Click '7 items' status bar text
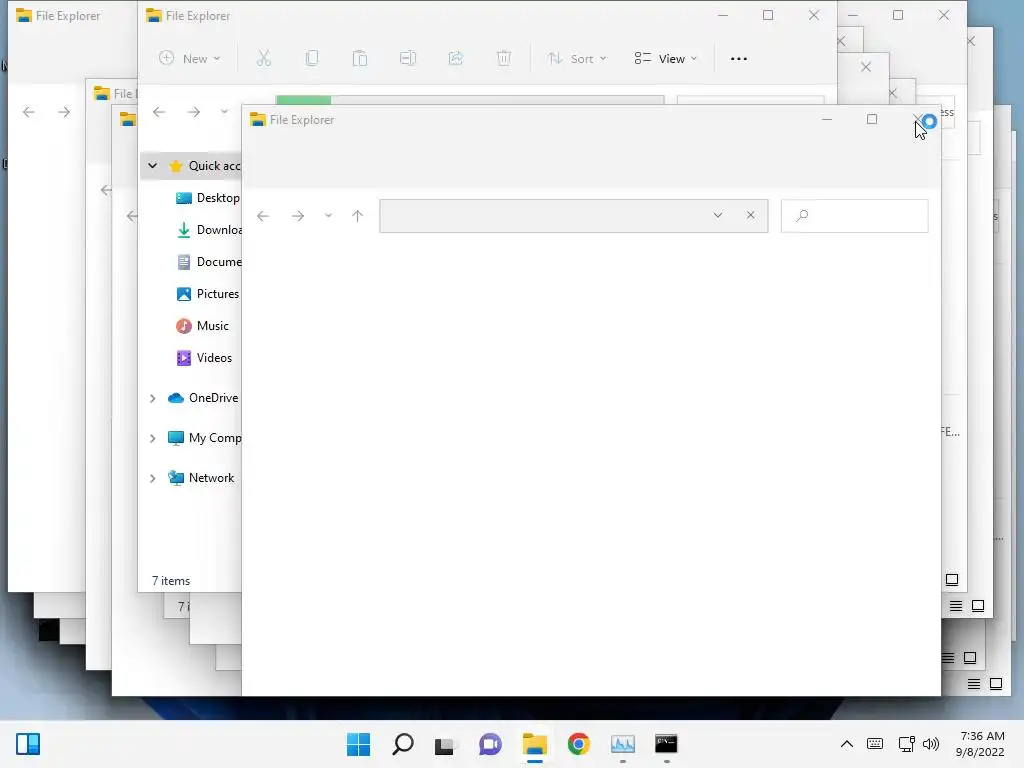The height and width of the screenshot is (768, 1024). click(171, 581)
